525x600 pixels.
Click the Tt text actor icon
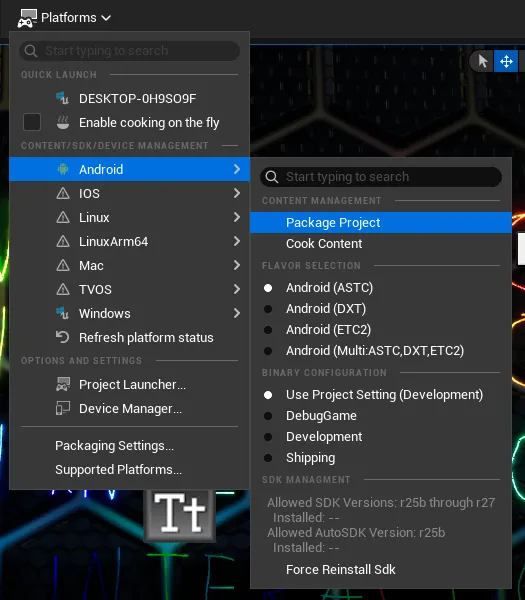pos(180,515)
